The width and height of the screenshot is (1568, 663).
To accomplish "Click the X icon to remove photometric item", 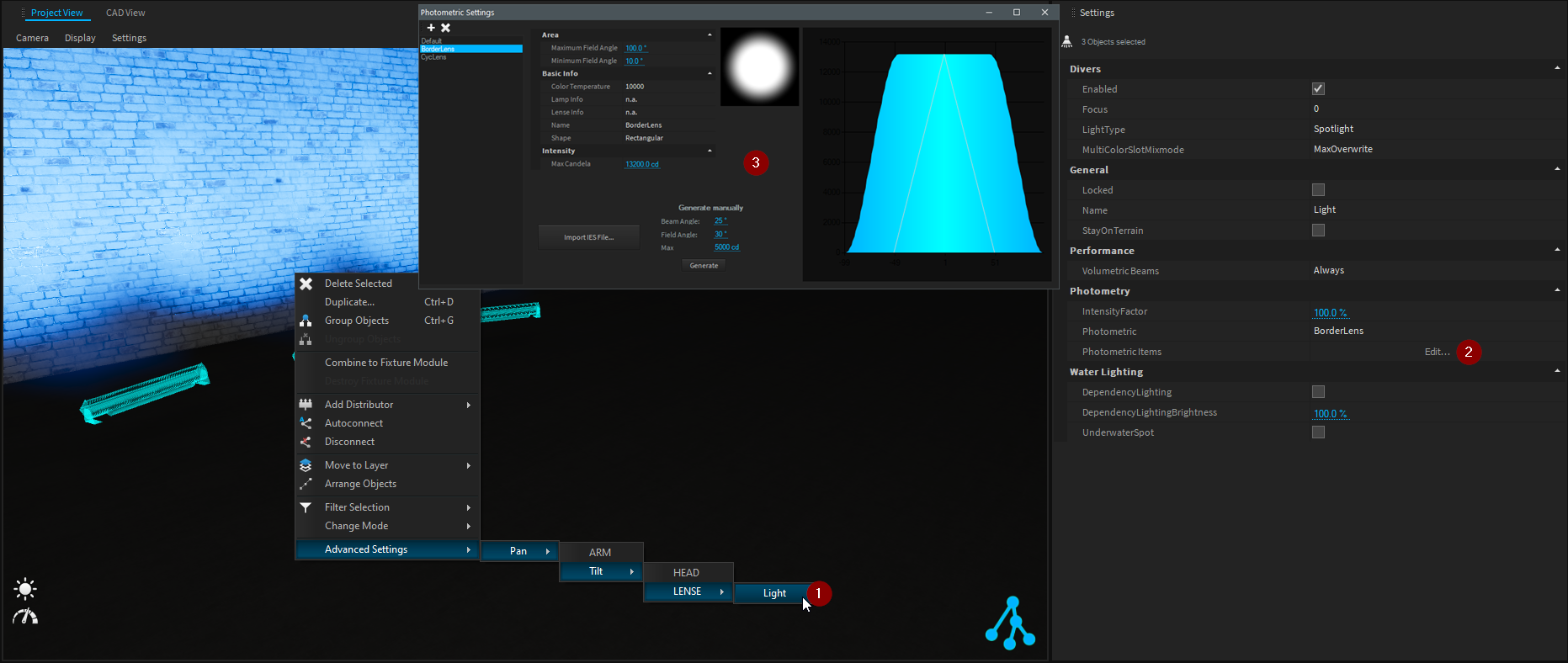I will pos(446,28).
